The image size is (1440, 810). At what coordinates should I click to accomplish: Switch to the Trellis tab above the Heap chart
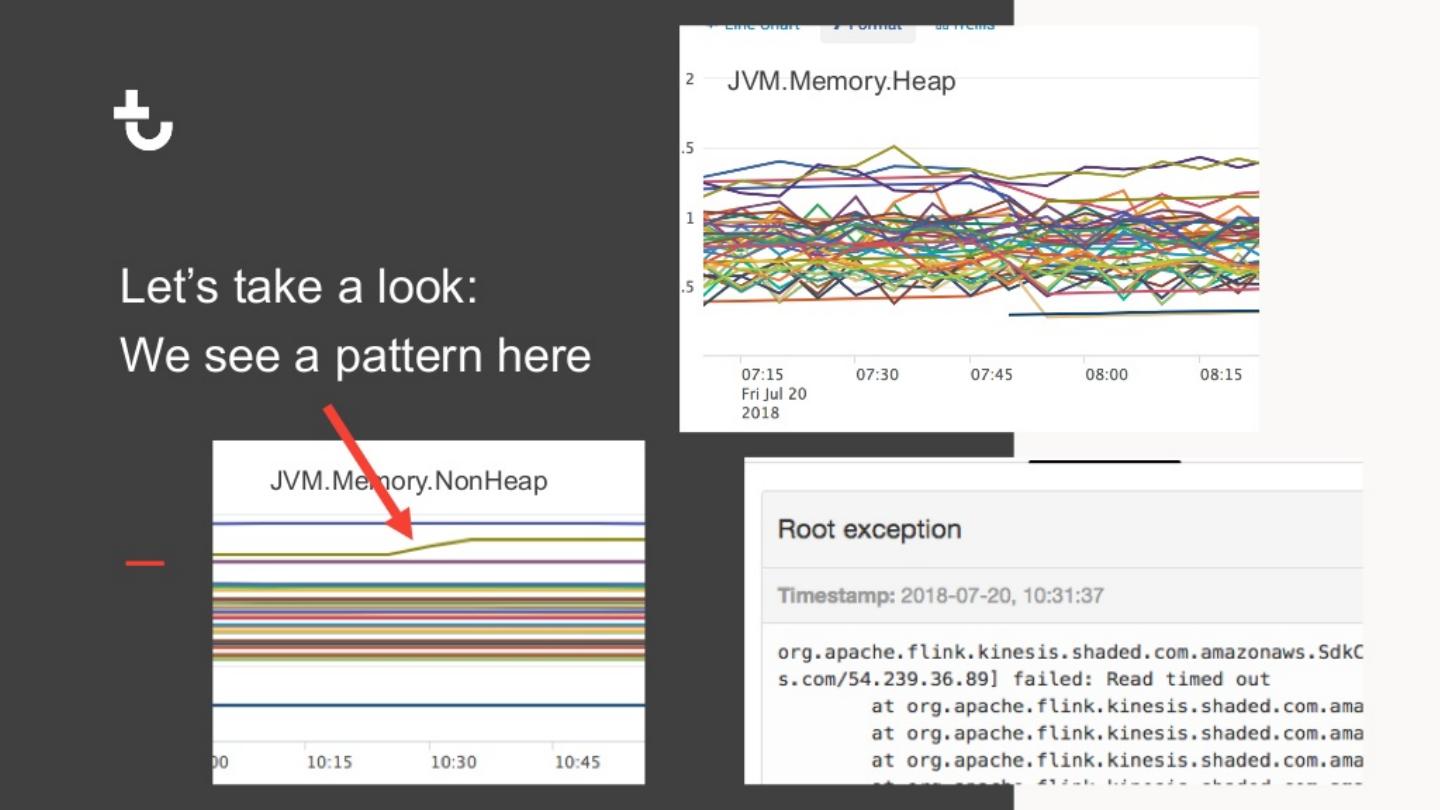coord(965,27)
